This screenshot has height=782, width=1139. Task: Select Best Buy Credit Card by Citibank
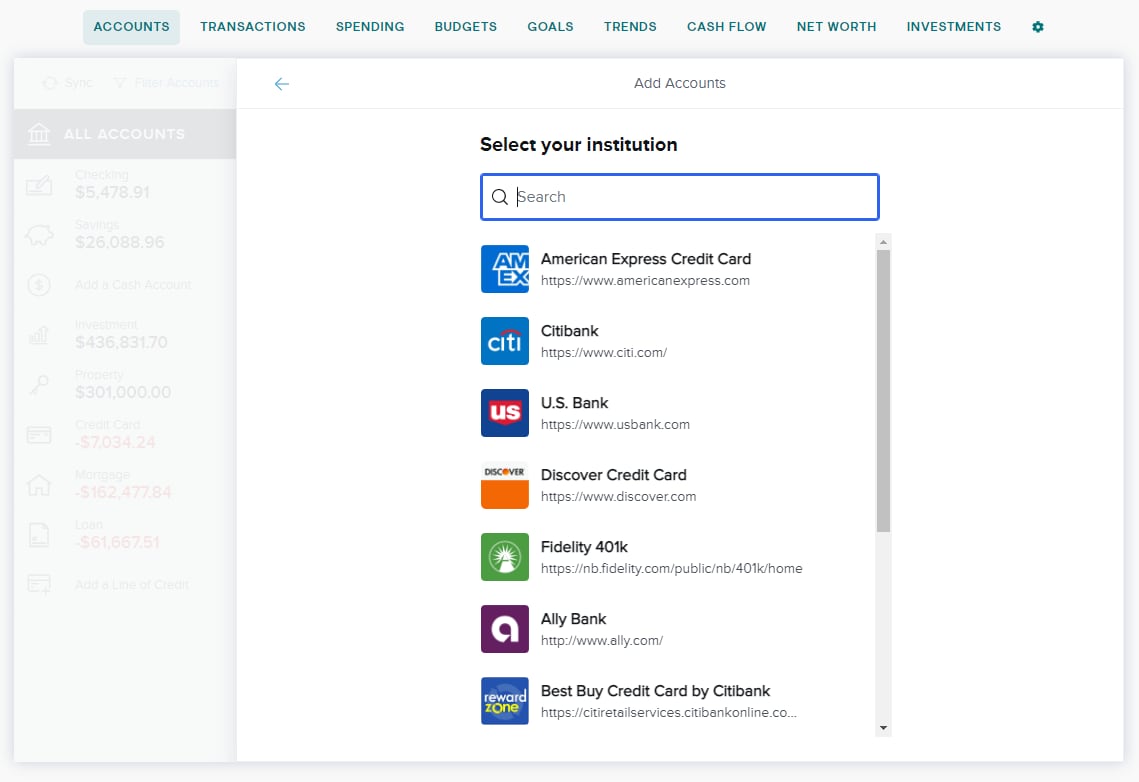click(655, 691)
